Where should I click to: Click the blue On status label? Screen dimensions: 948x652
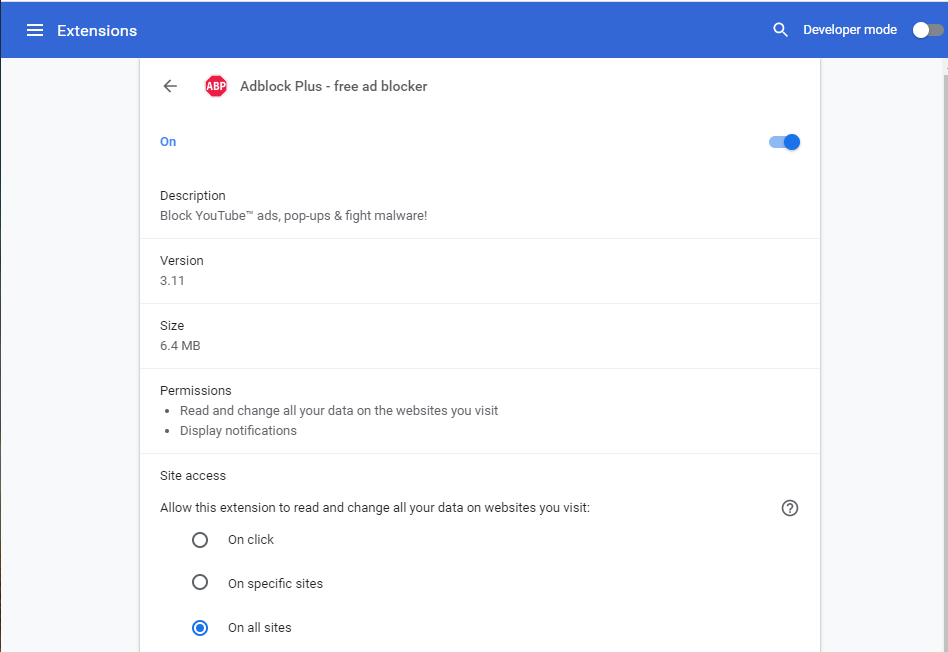pos(168,142)
